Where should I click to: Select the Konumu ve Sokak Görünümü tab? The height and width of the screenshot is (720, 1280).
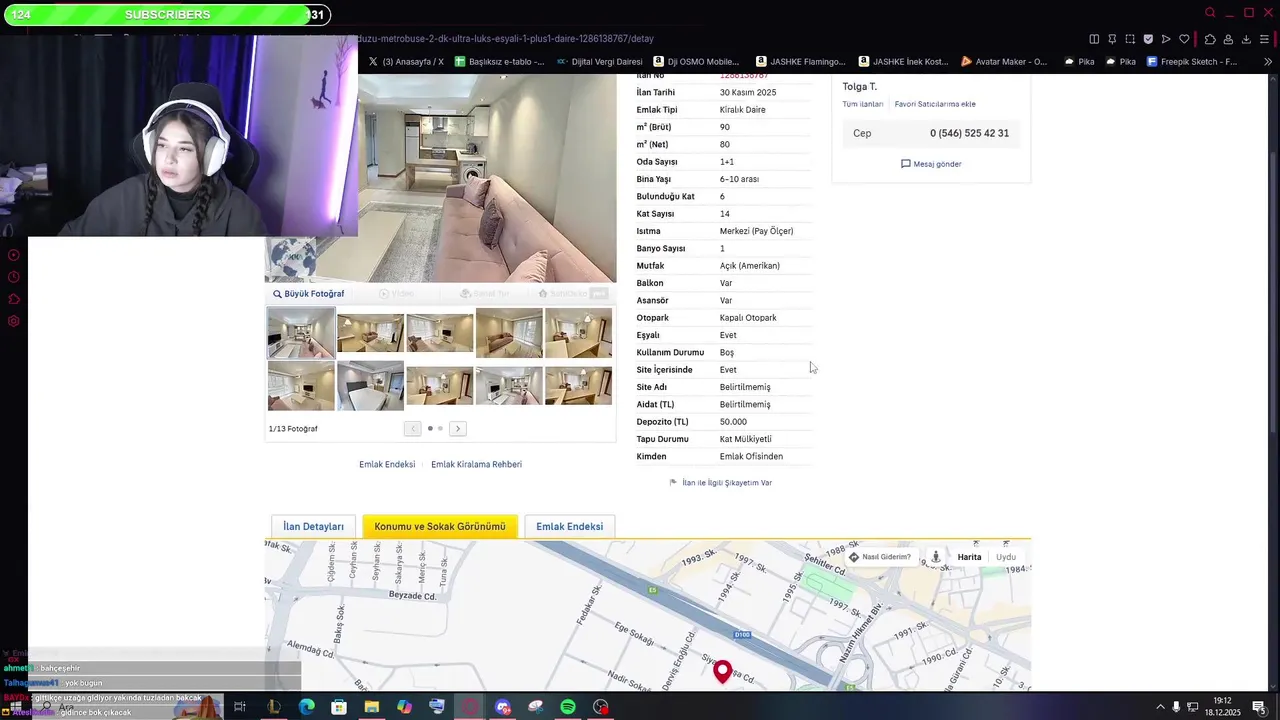tap(440, 527)
